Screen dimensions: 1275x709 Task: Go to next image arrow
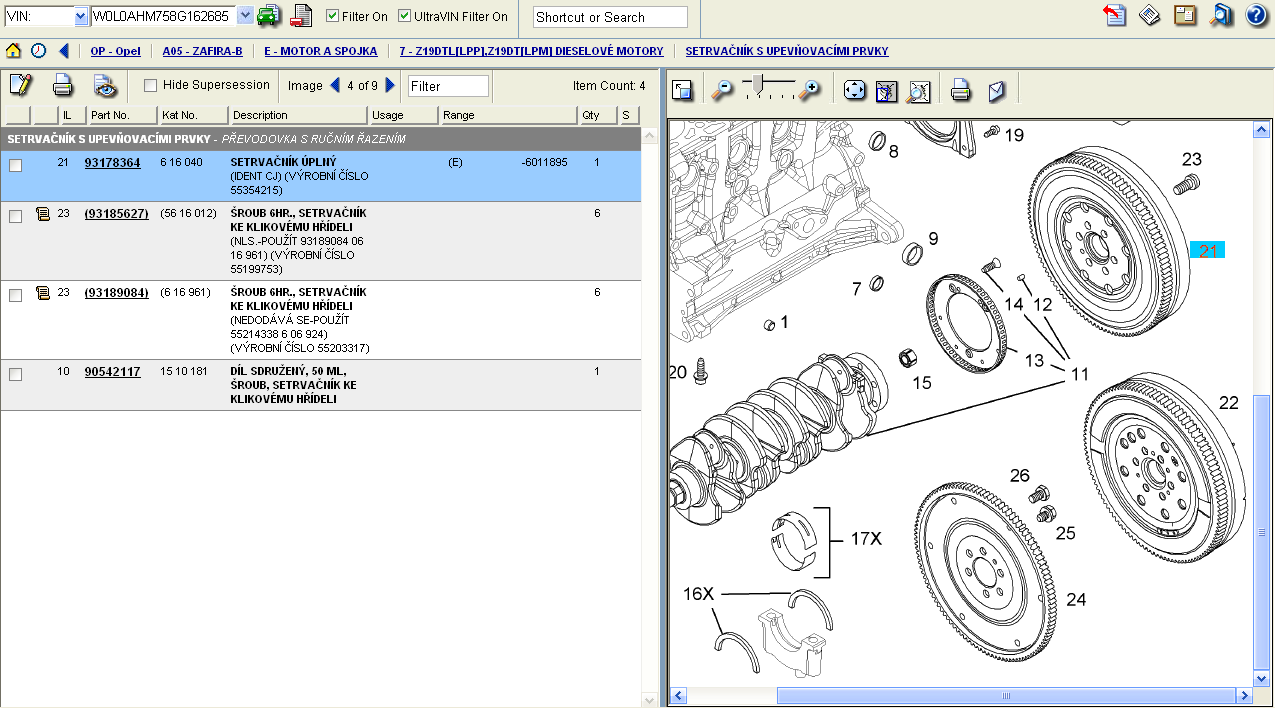click(x=391, y=85)
